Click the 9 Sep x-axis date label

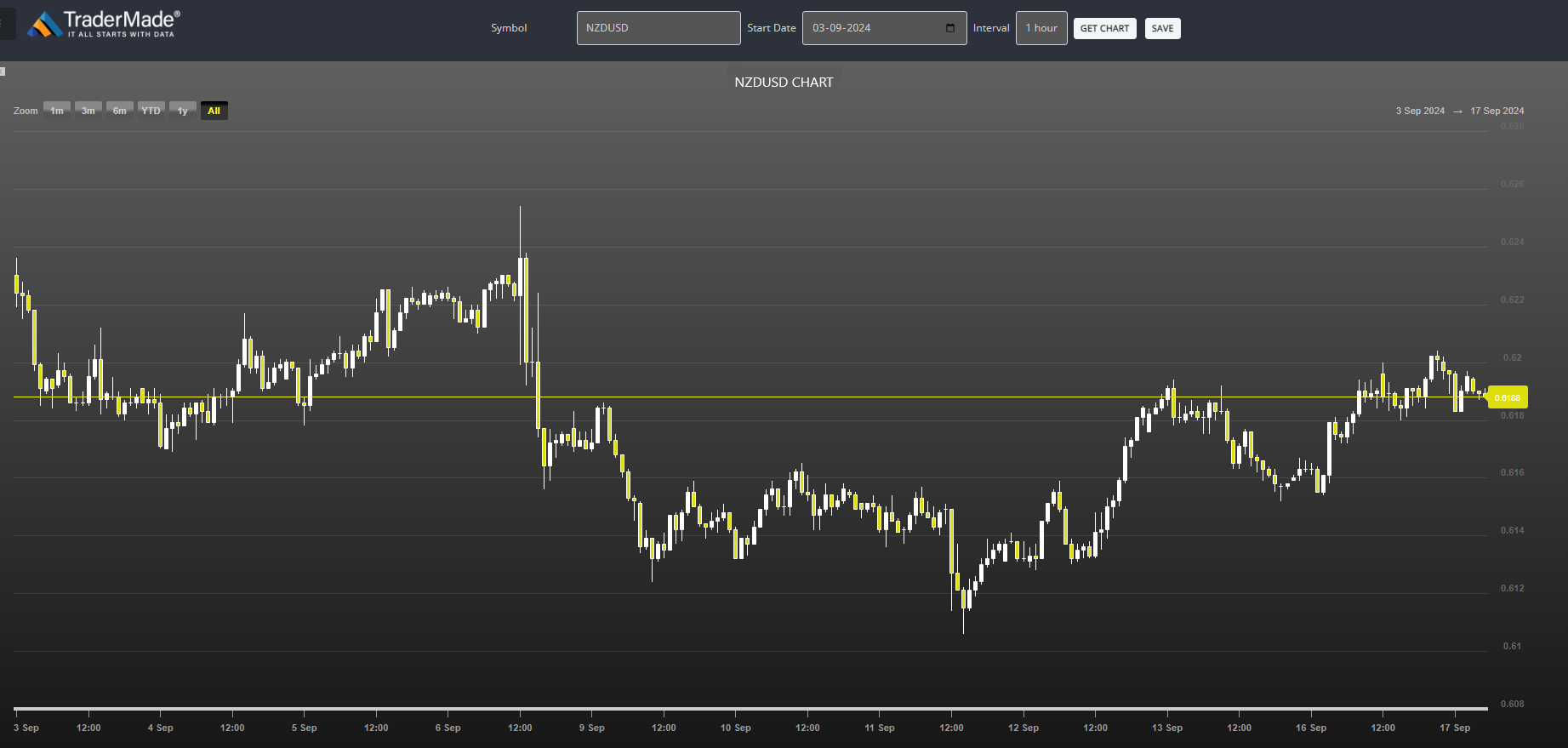pos(592,728)
